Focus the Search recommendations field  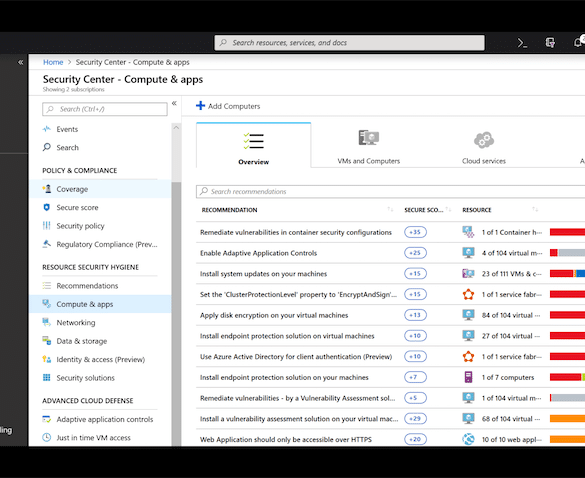390,191
